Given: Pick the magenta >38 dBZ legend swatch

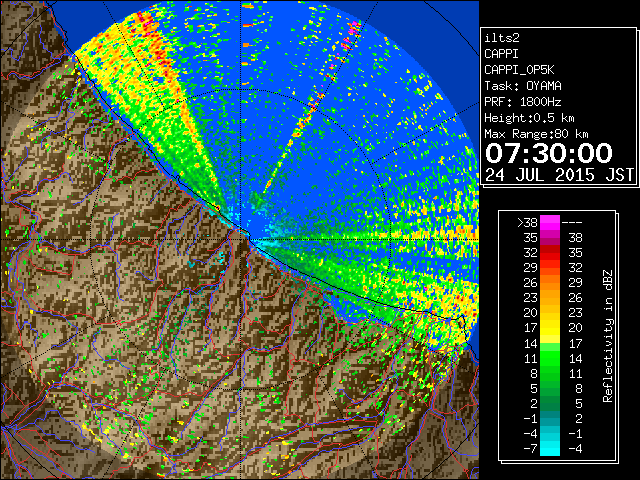Looking at the screenshot, I should point(550,222).
